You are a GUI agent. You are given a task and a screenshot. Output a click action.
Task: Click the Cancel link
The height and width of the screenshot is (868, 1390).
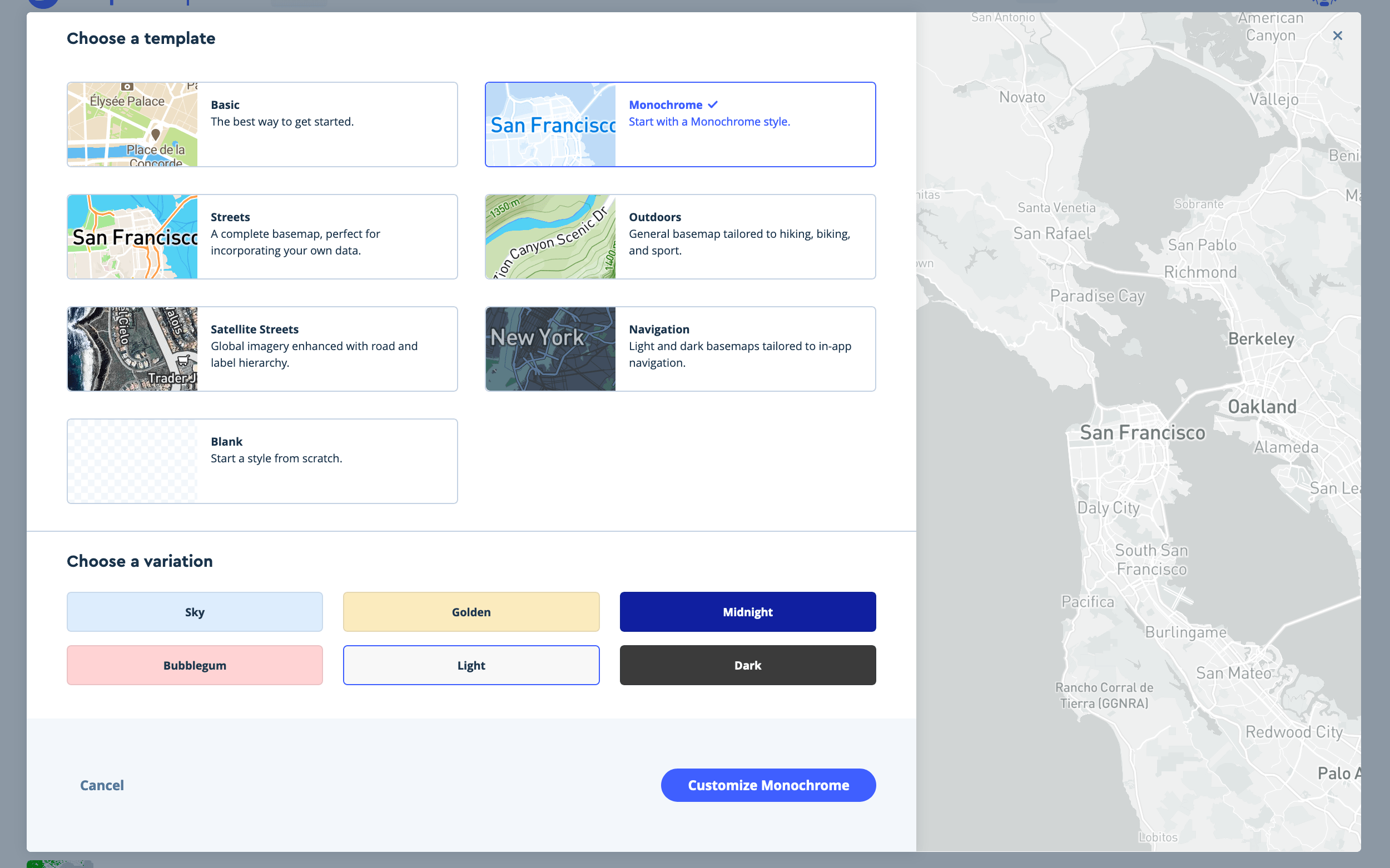pos(102,785)
